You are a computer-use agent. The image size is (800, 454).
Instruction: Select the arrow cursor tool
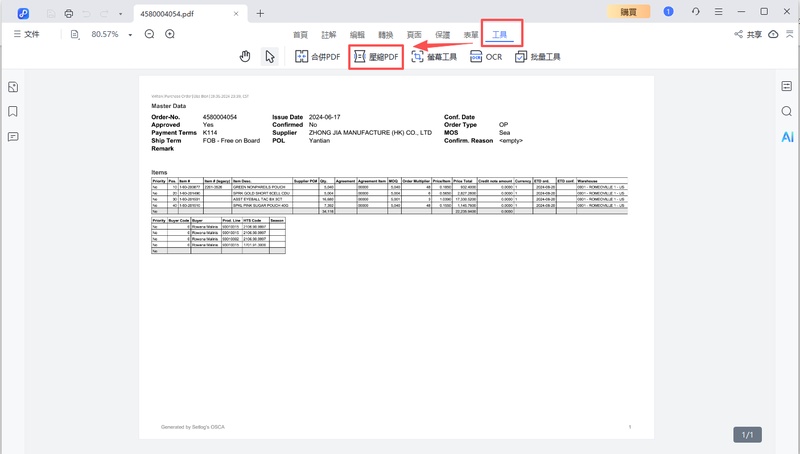pos(270,57)
